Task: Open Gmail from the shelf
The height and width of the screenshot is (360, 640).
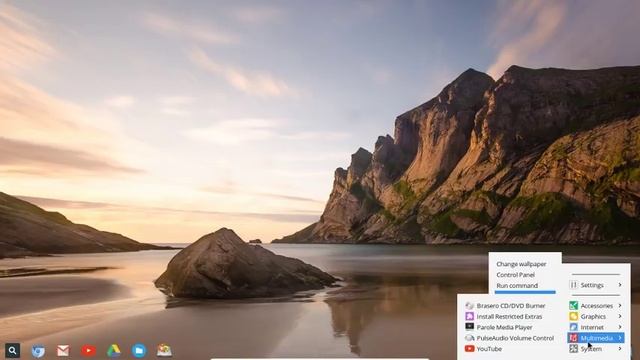Action: click(63, 351)
